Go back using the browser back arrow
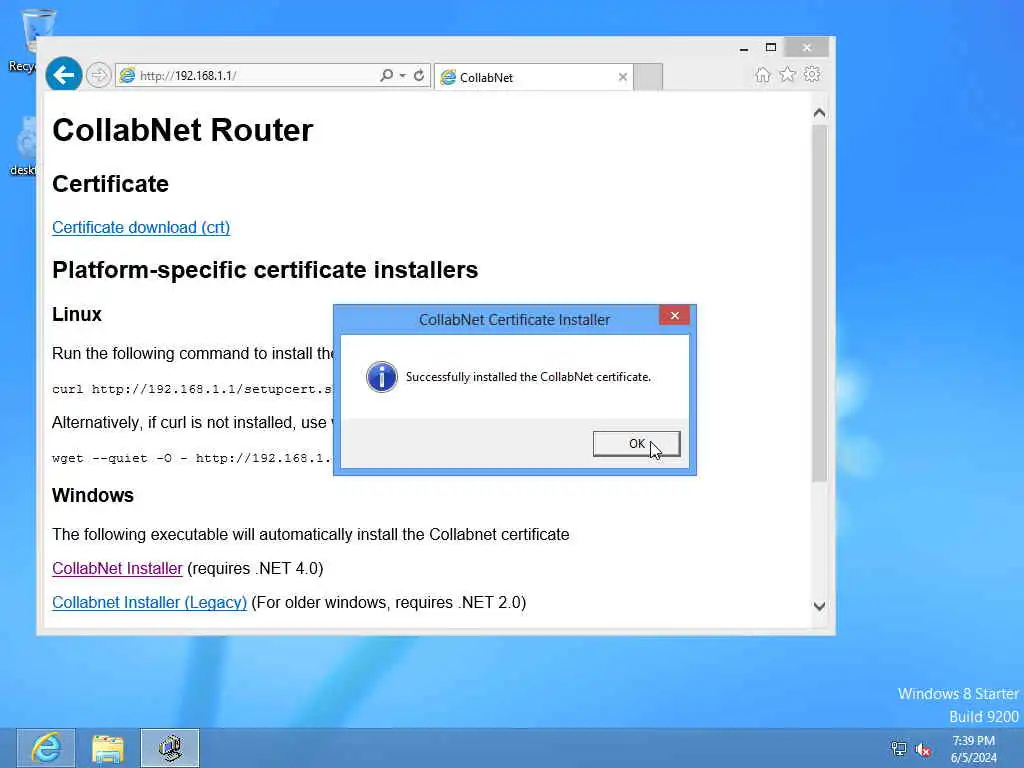Screen dimensions: 1024x768 pos(64,75)
